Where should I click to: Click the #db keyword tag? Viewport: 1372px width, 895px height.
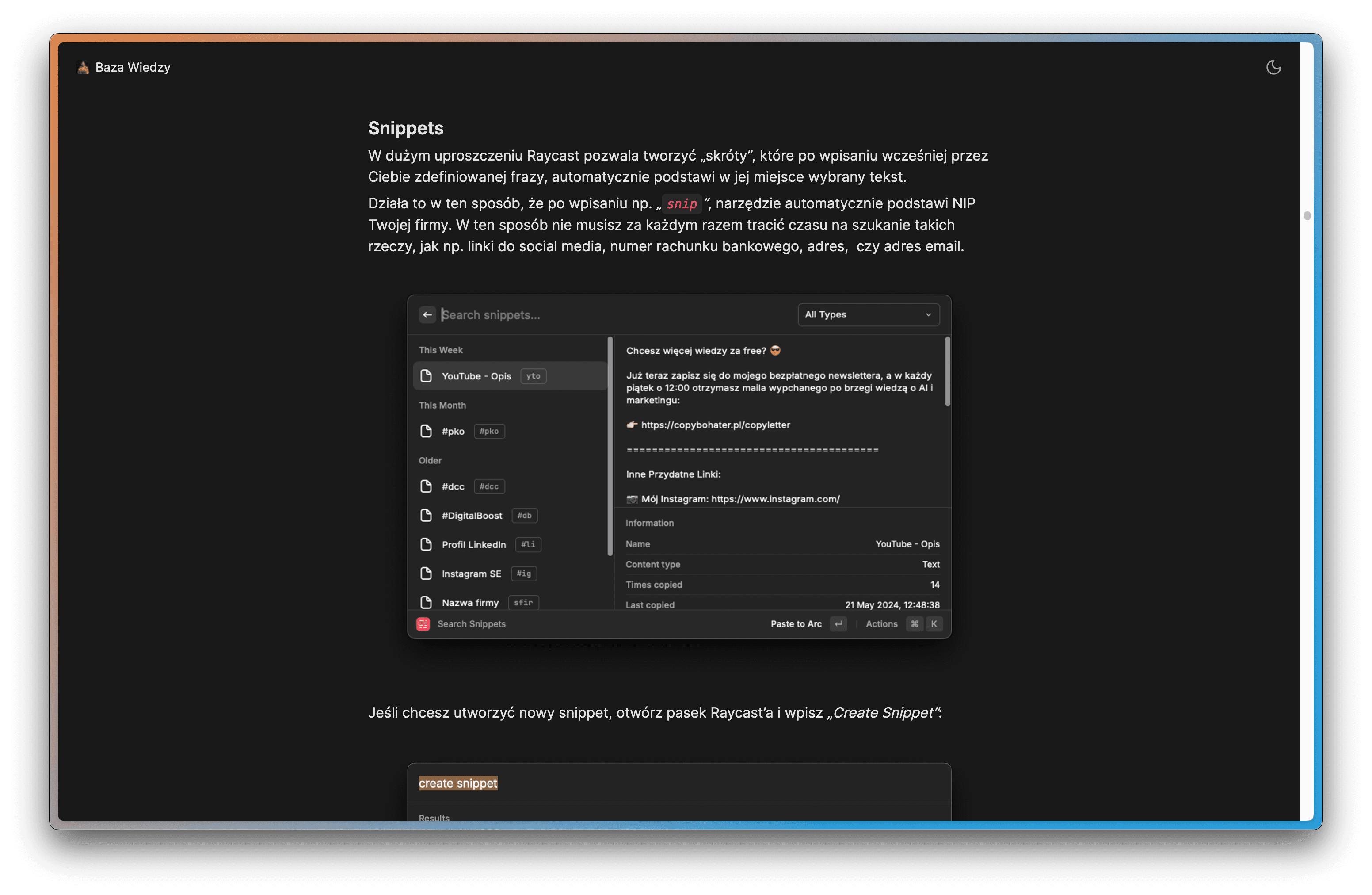[x=525, y=516]
